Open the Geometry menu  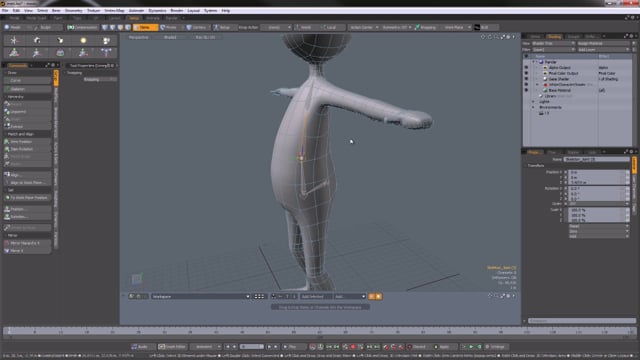coord(73,11)
